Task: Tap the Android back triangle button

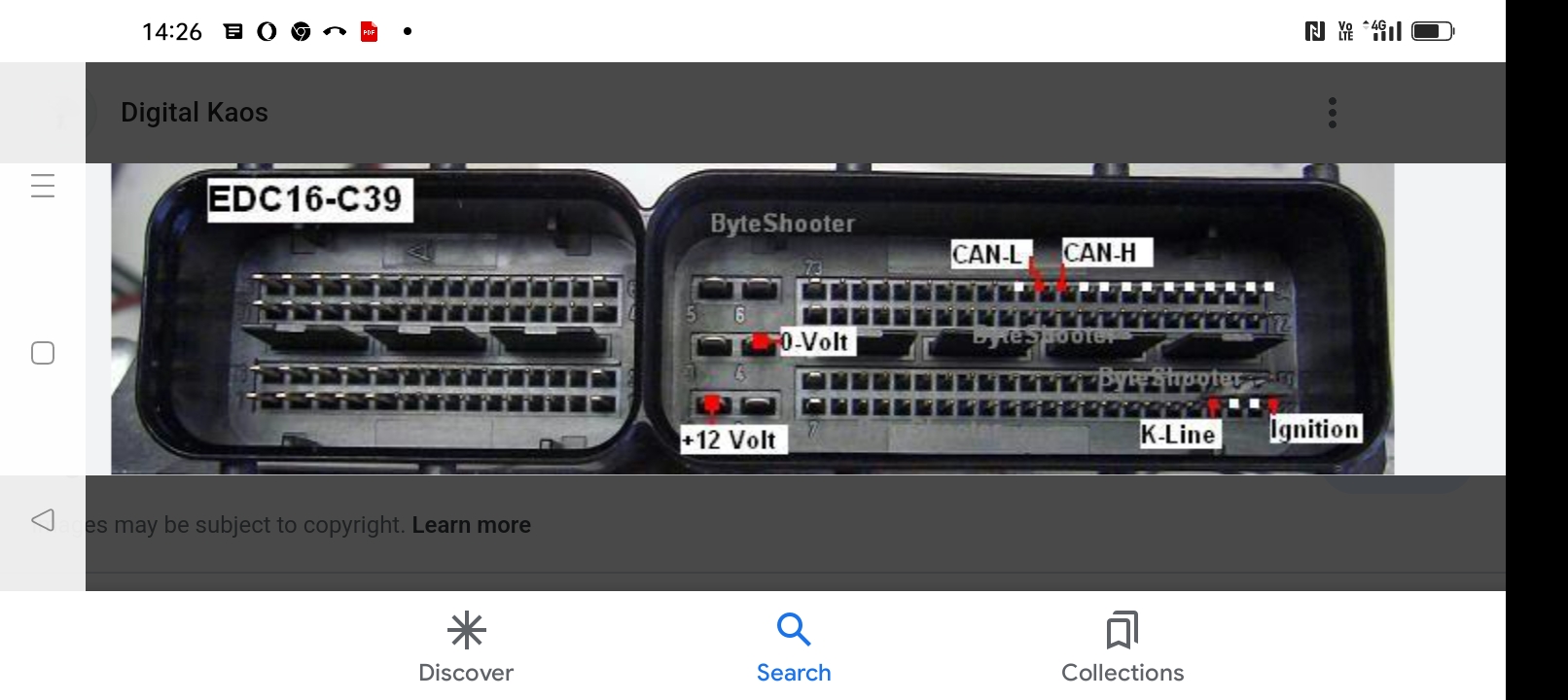Action: (x=43, y=520)
